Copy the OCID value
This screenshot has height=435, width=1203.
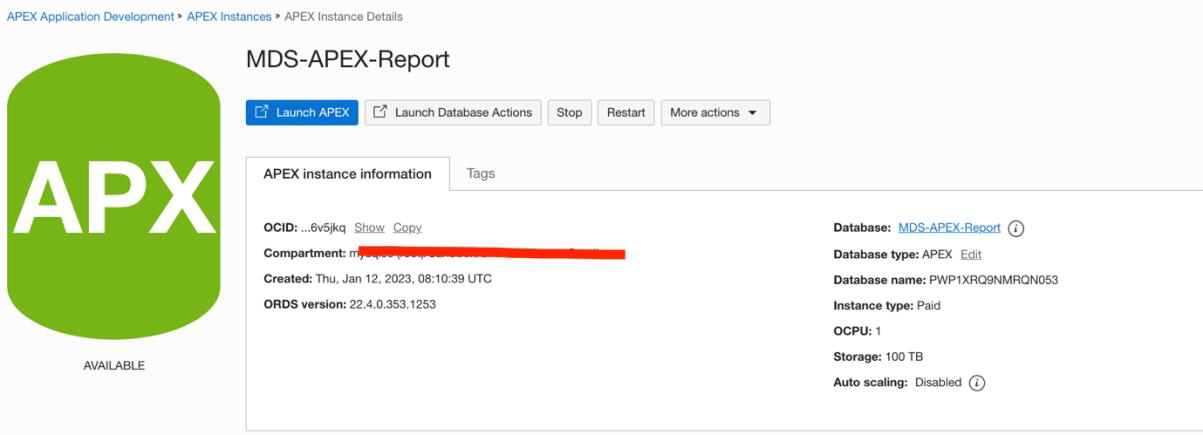tap(407, 228)
